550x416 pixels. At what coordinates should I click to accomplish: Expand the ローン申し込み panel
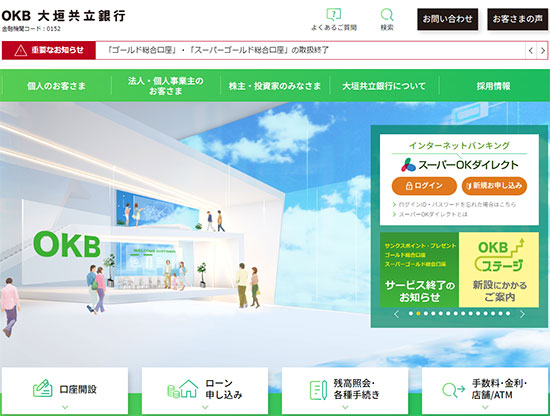tap(205, 391)
